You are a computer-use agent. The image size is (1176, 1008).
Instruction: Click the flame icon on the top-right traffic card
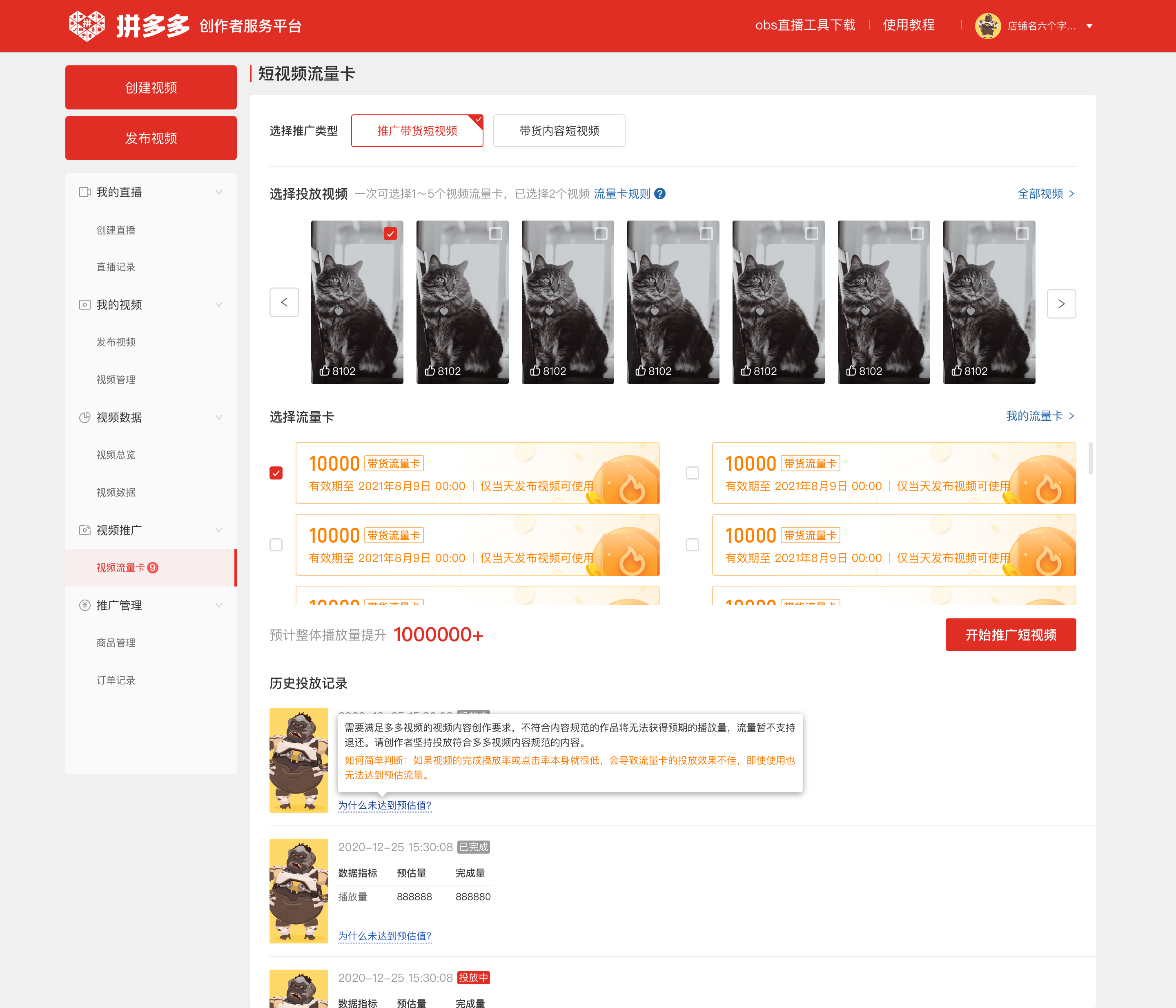1048,488
